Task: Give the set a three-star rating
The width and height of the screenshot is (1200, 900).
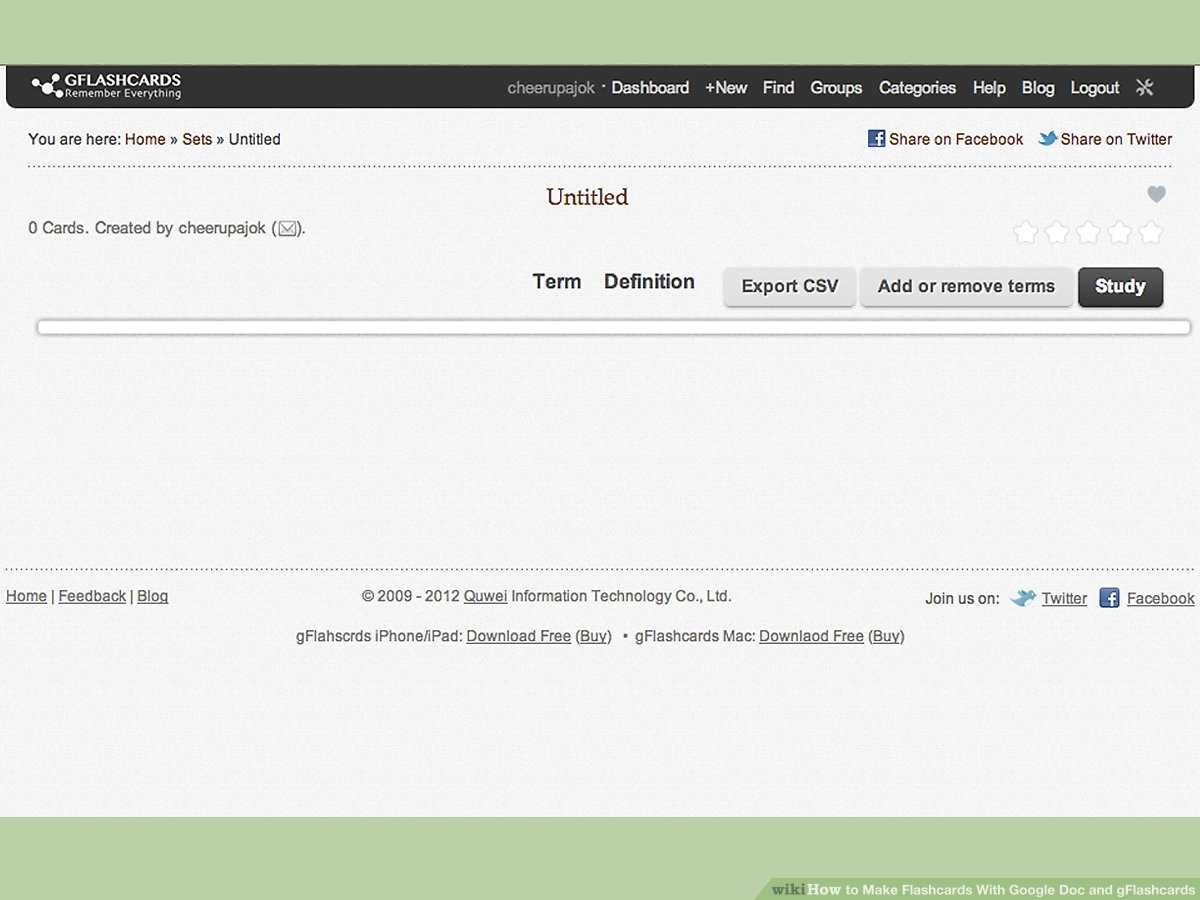Action: 1088,233
